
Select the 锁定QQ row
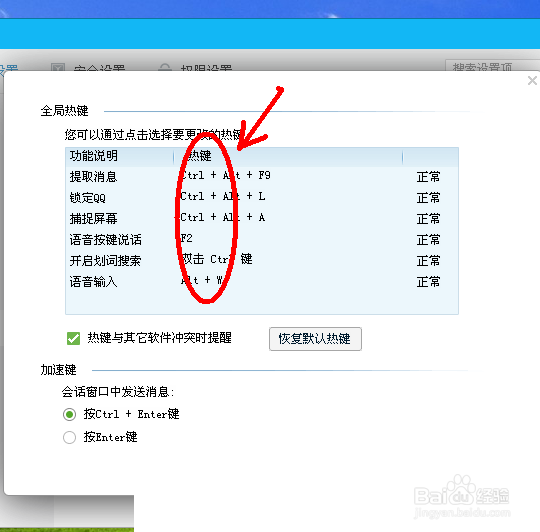pyautogui.click(x=262, y=198)
